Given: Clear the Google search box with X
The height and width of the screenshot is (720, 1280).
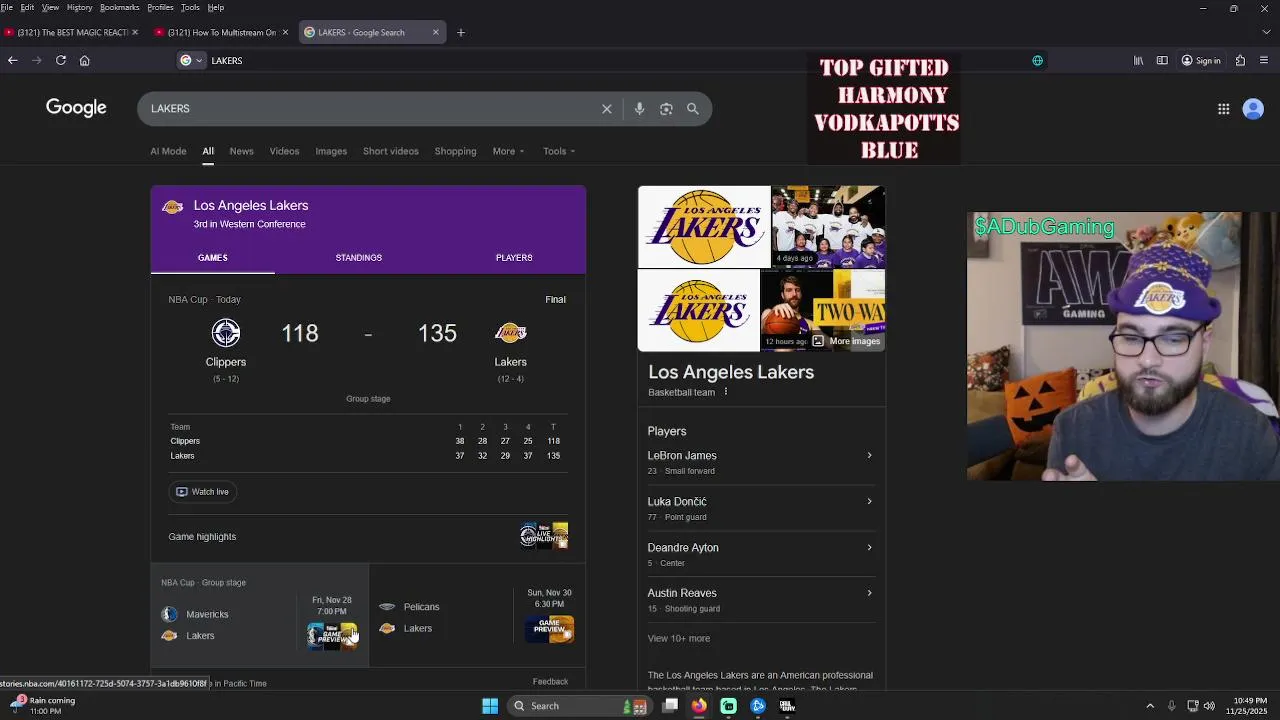Looking at the screenshot, I should (607, 109).
